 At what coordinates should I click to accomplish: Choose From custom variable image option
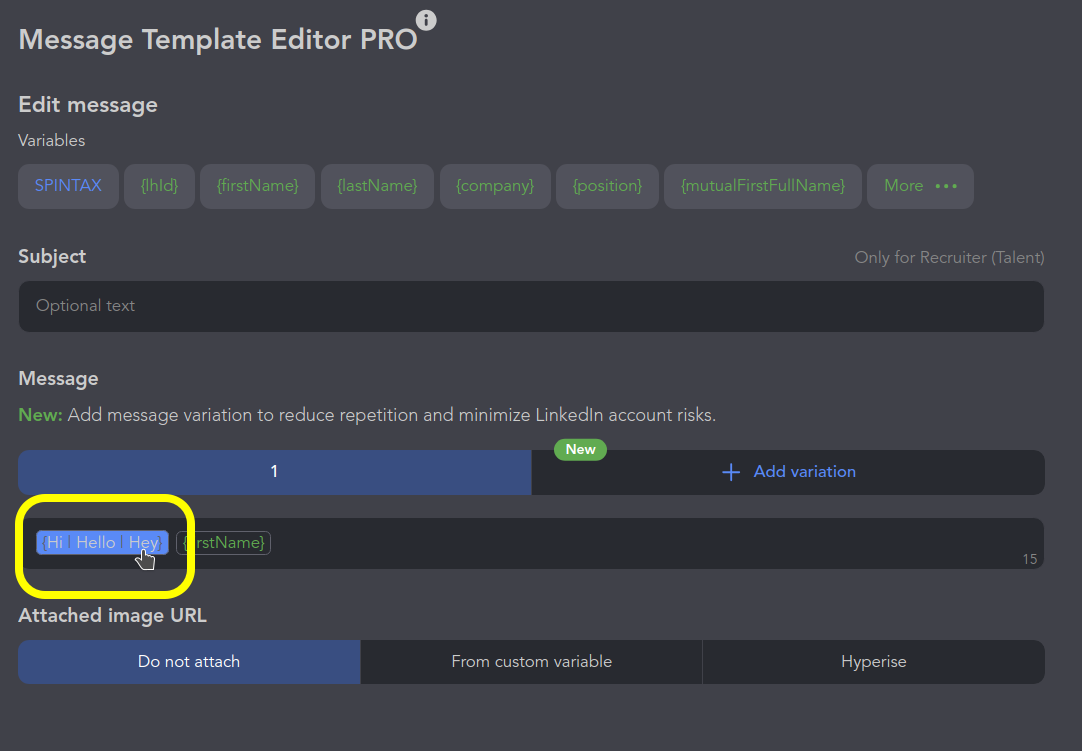click(531, 662)
